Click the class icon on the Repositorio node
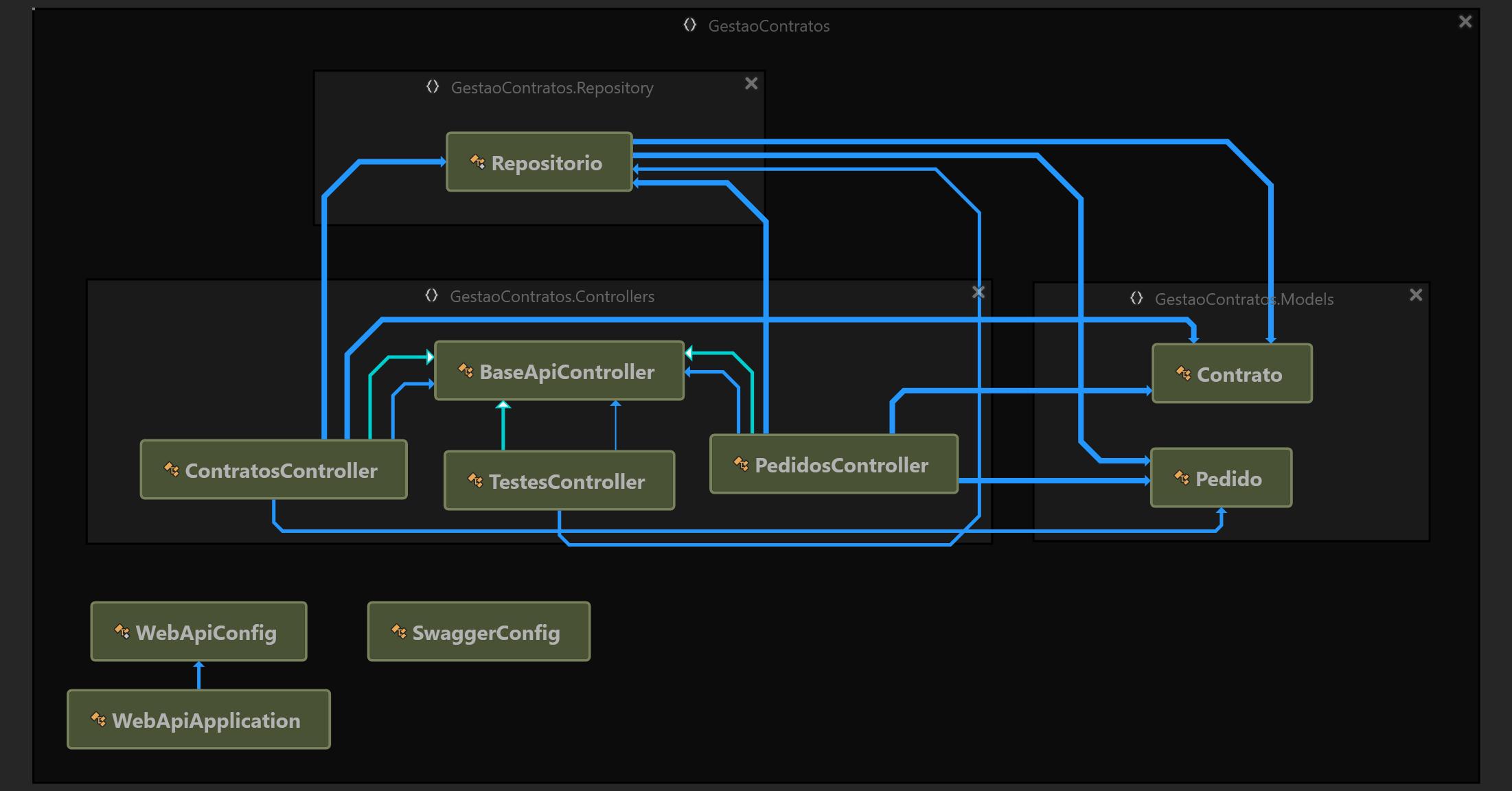 point(477,162)
